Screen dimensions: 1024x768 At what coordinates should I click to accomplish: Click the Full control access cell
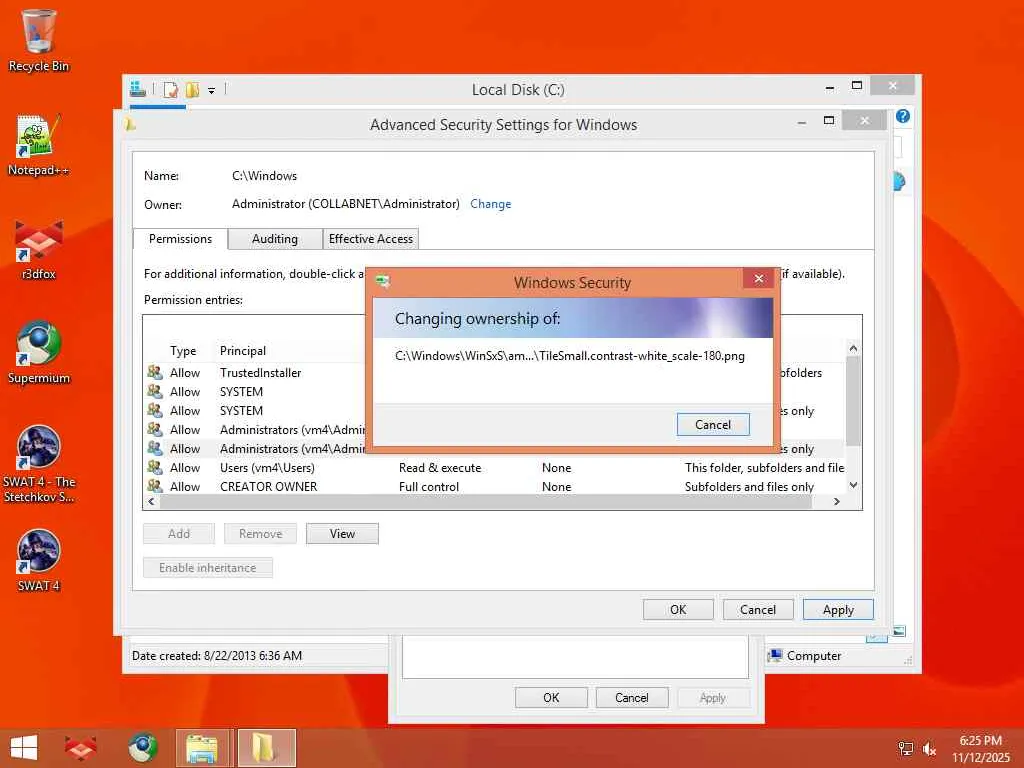click(429, 487)
